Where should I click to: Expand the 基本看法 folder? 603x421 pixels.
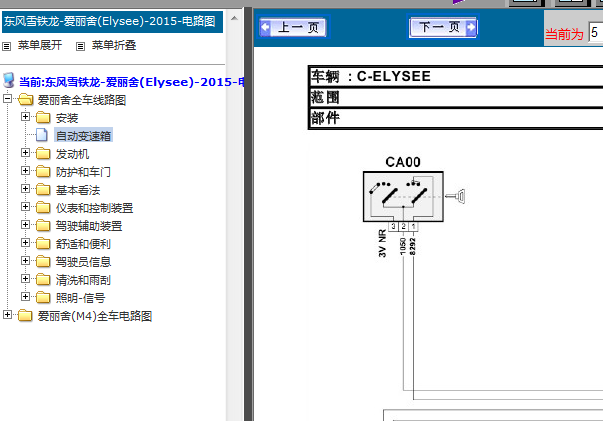25,188
